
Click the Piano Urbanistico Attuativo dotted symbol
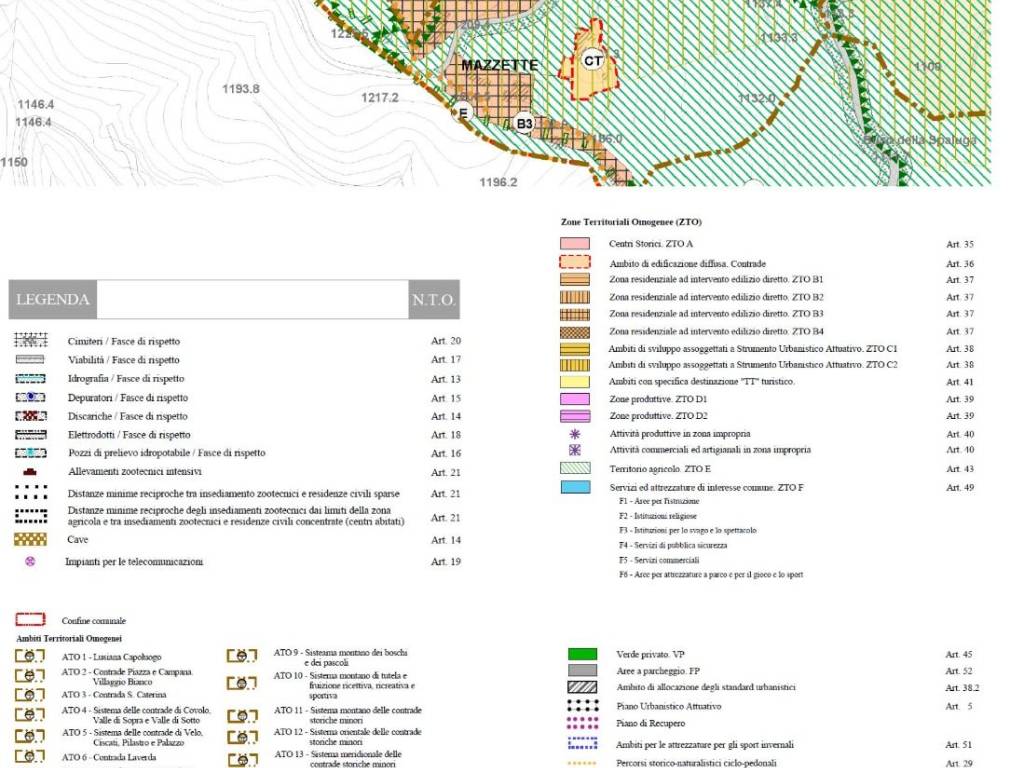point(583,705)
